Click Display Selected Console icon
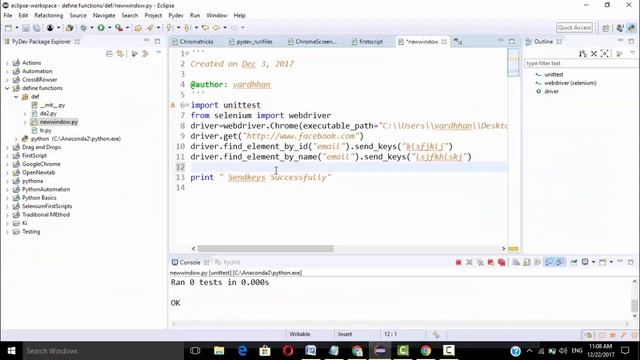640x360 pixels. [x=585, y=262]
